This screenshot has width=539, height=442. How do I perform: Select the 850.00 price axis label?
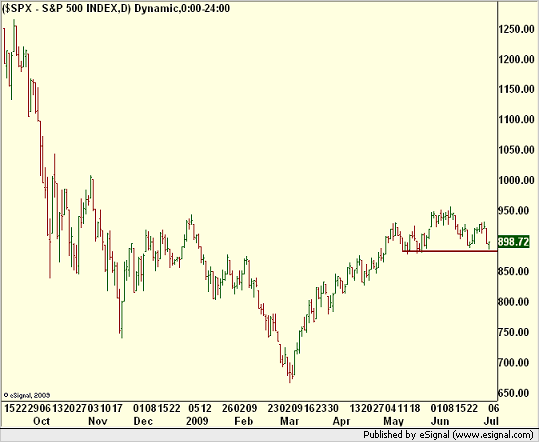pyautogui.click(x=514, y=271)
